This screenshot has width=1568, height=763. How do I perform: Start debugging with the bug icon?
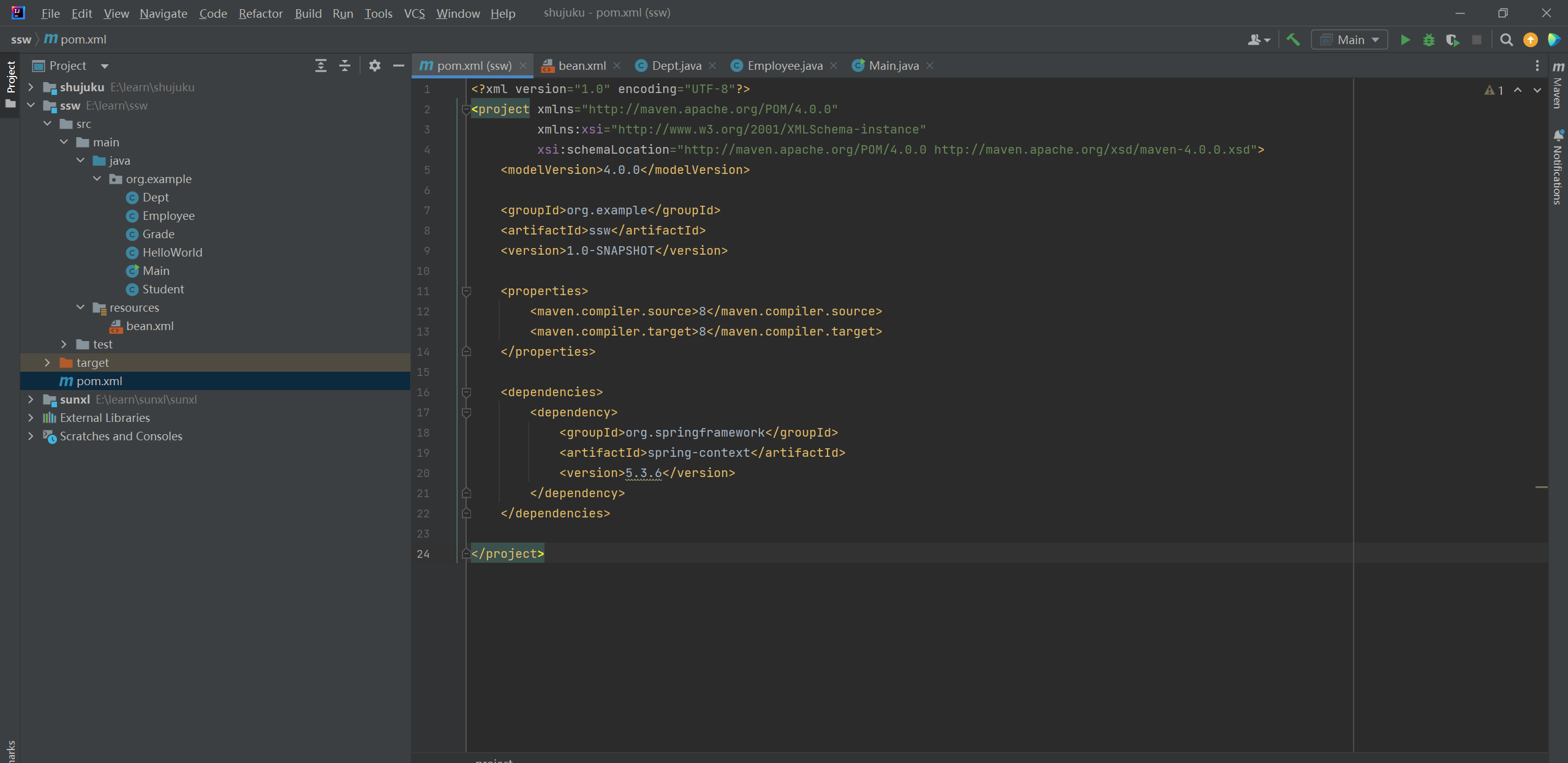pos(1428,40)
